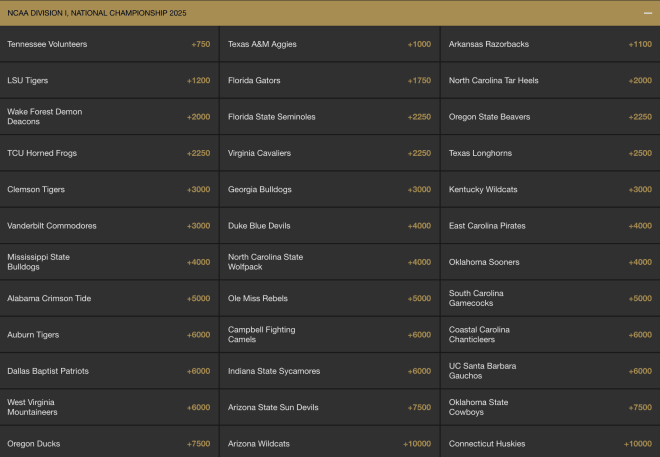Choose Texas Longhorns +2500
This screenshot has height=457, width=660.
pyautogui.click(x=551, y=153)
